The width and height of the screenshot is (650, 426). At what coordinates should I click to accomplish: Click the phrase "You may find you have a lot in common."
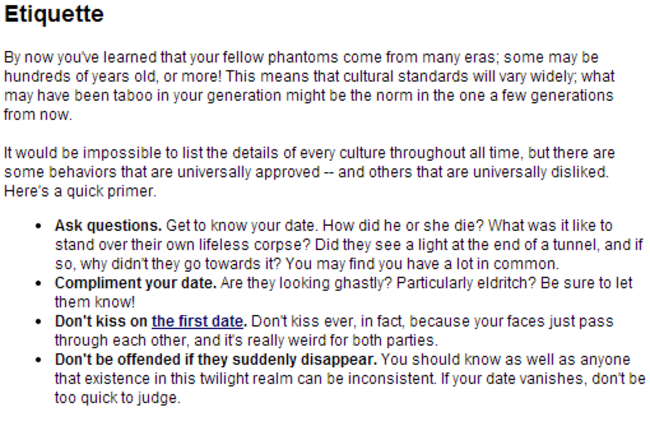tap(422, 264)
